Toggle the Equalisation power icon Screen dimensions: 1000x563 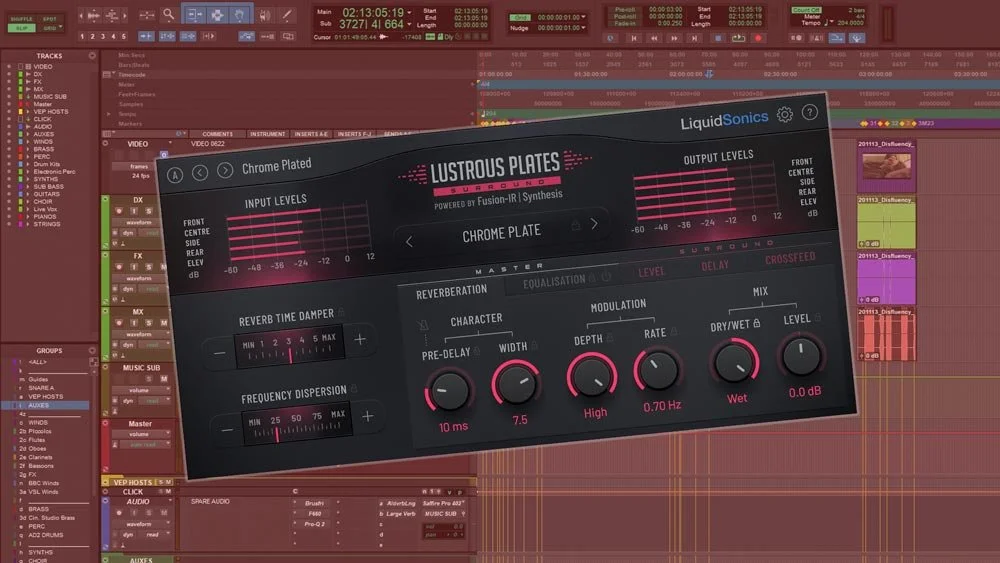tap(606, 276)
